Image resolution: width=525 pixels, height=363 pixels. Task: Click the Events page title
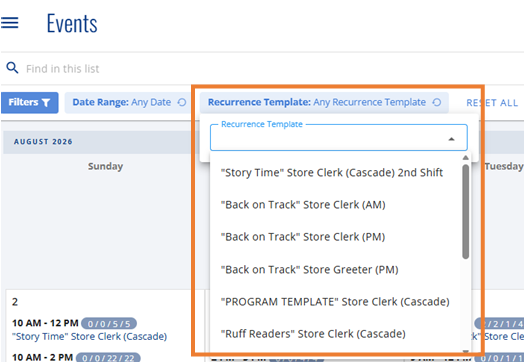point(72,23)
